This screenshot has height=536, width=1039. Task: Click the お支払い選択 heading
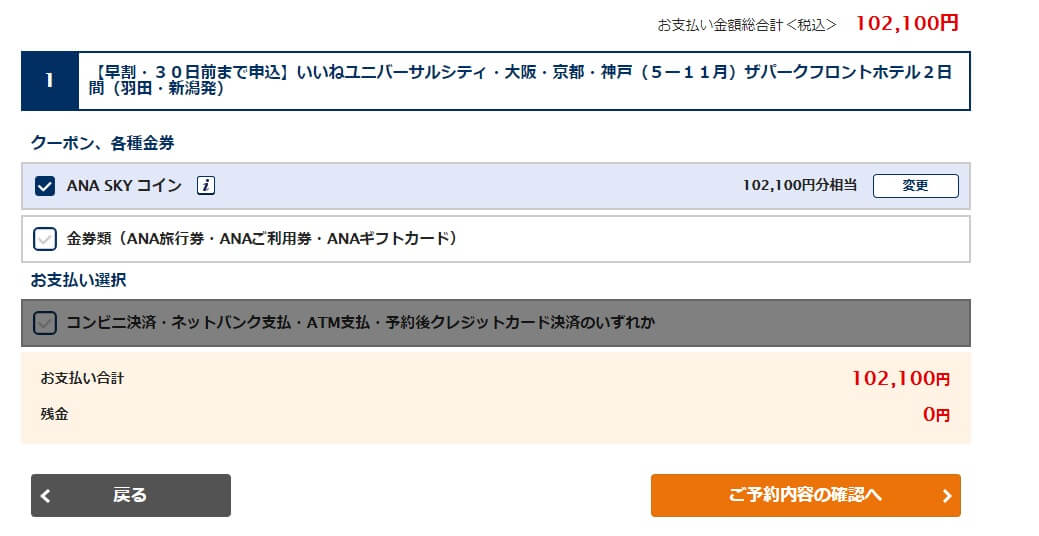click(x=79, y=279)
